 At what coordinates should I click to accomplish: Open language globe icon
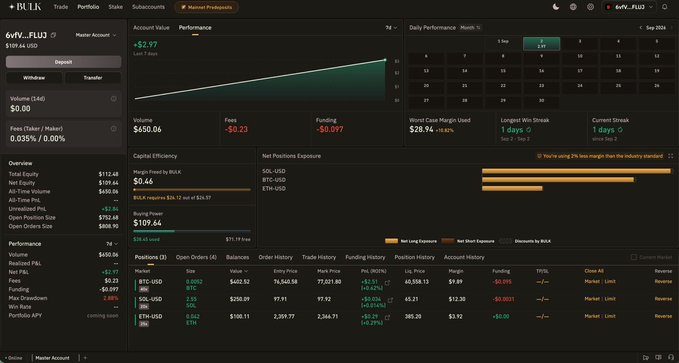(573, 7)
